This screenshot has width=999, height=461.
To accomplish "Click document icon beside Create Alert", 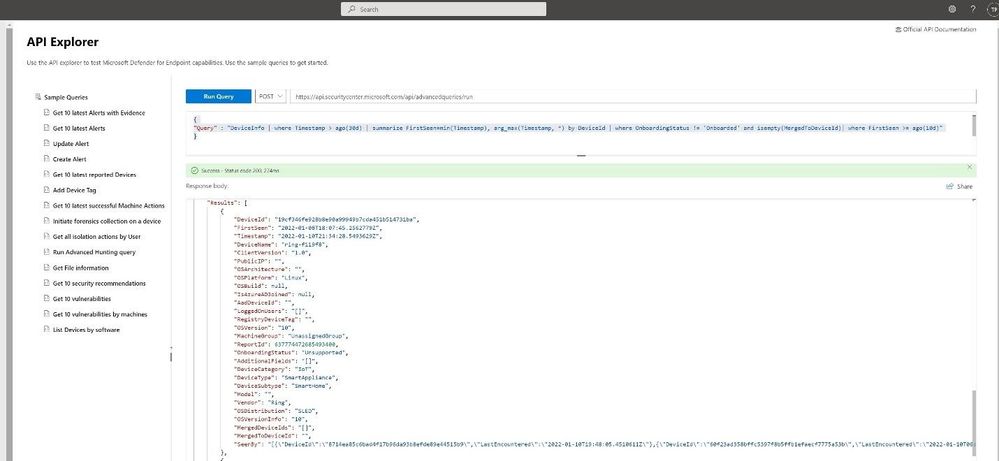I will pyautogui.click(x=47, y=159).
